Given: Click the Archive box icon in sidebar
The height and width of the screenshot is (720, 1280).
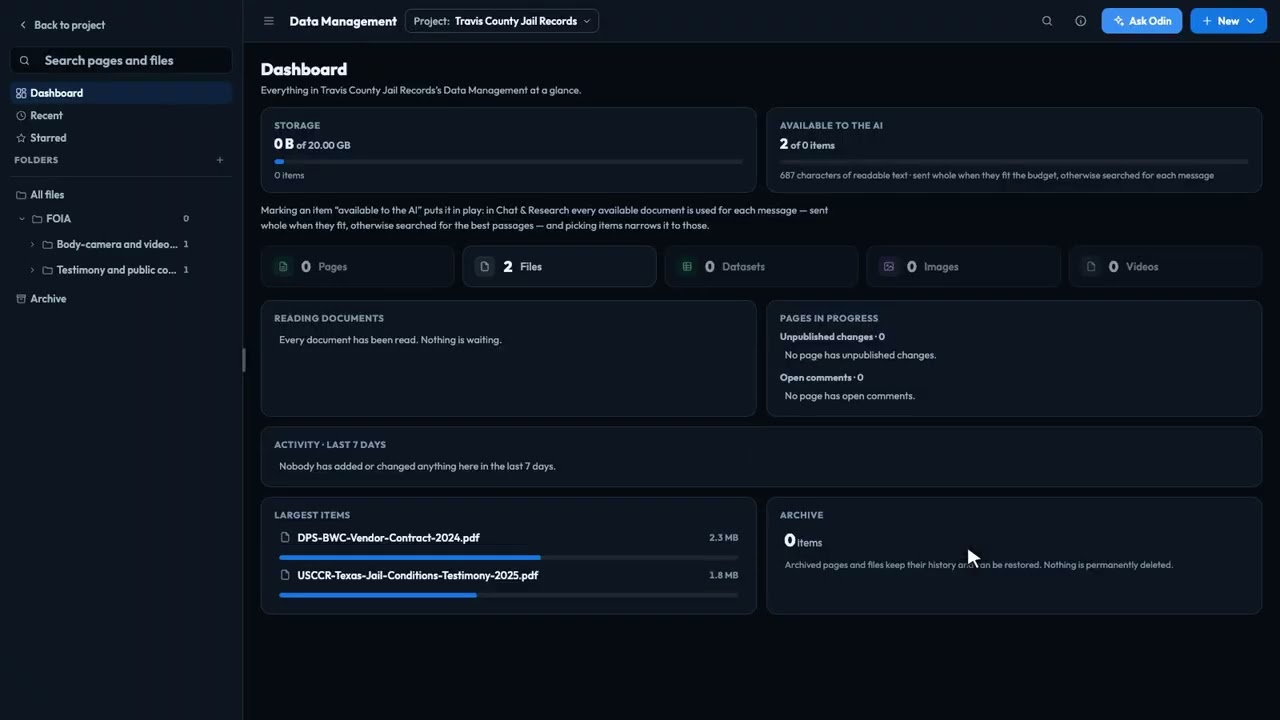Looking at the screenshot, I should tap(21, 299).
